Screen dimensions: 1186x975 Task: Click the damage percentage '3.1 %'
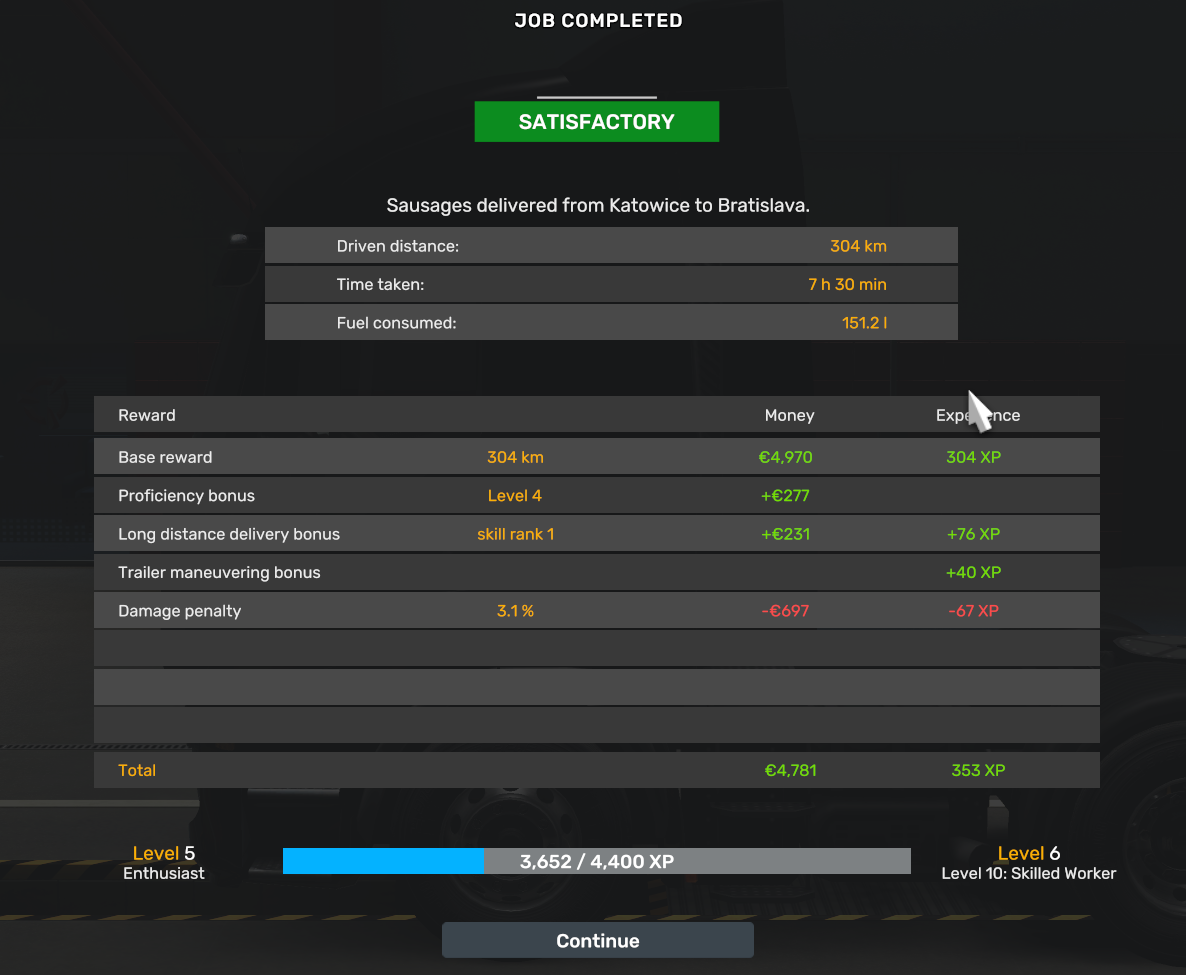[515, 611]
